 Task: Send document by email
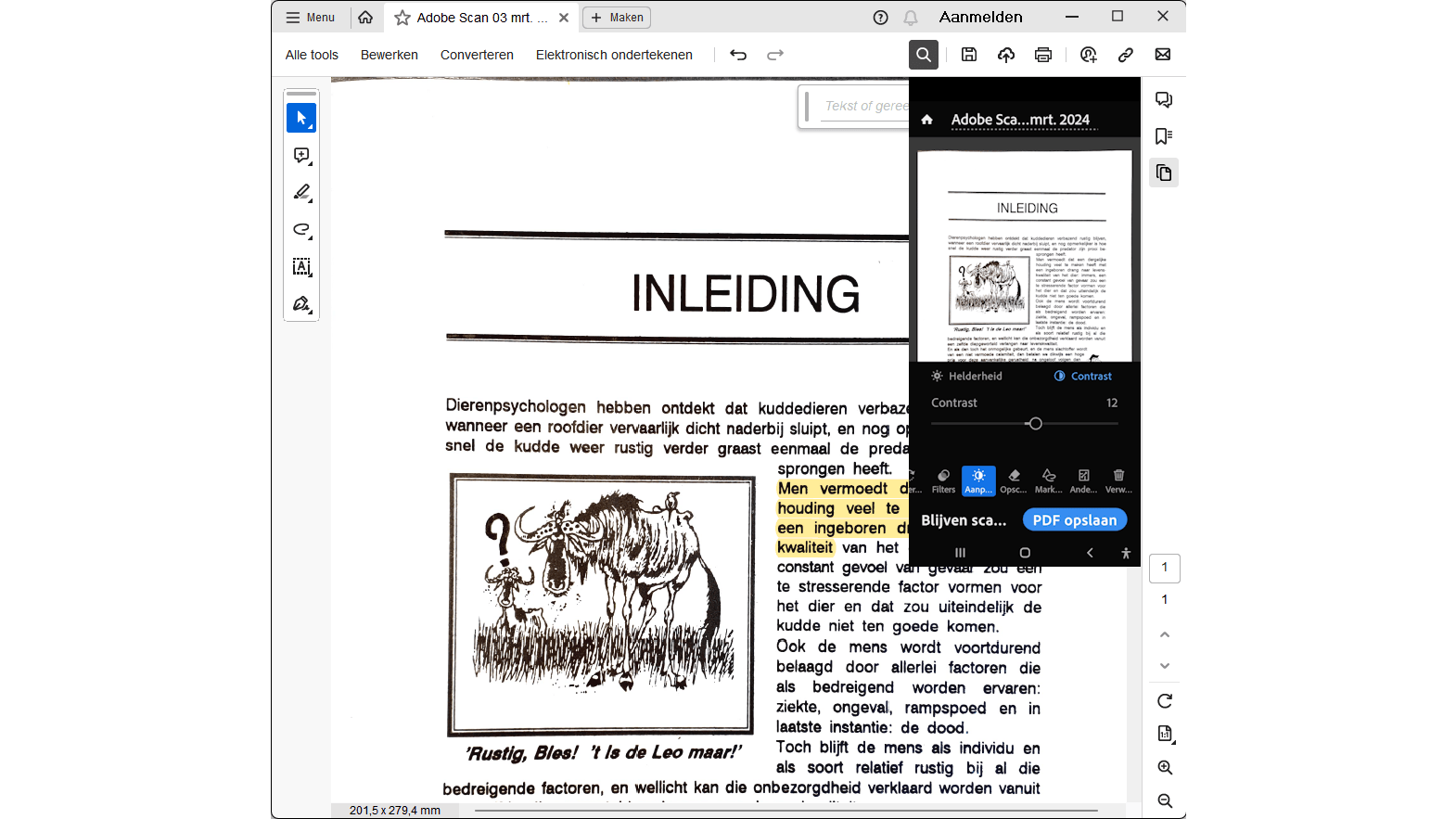pos(1163,55)
